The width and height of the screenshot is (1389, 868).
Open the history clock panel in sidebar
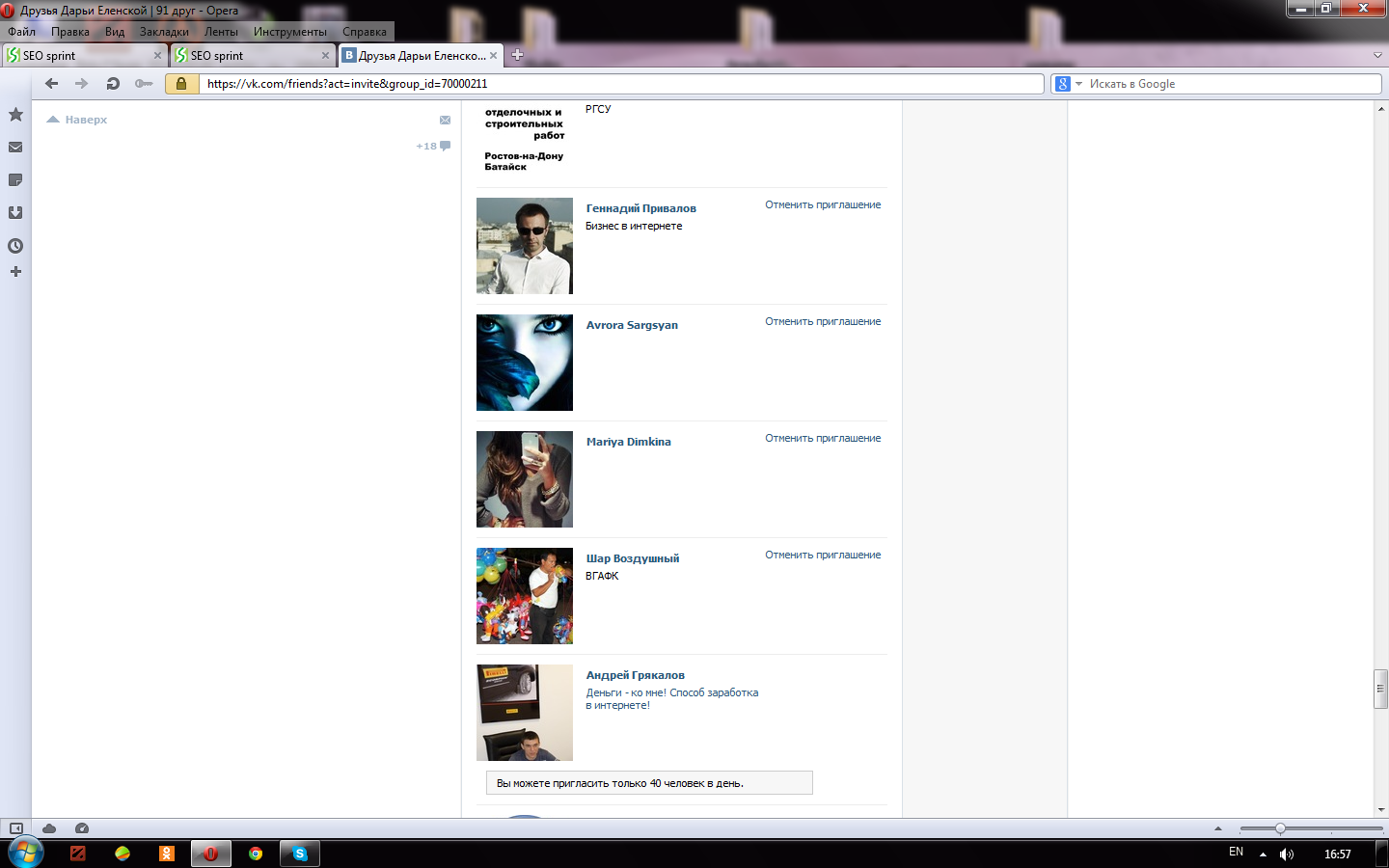pyautogui.click(x=15, y=246)
